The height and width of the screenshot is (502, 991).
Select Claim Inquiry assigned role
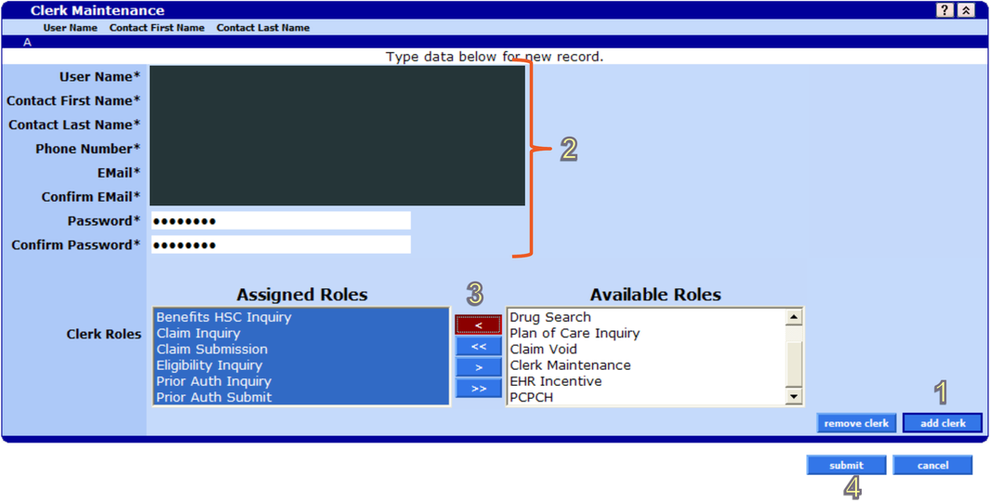point(301,333)
